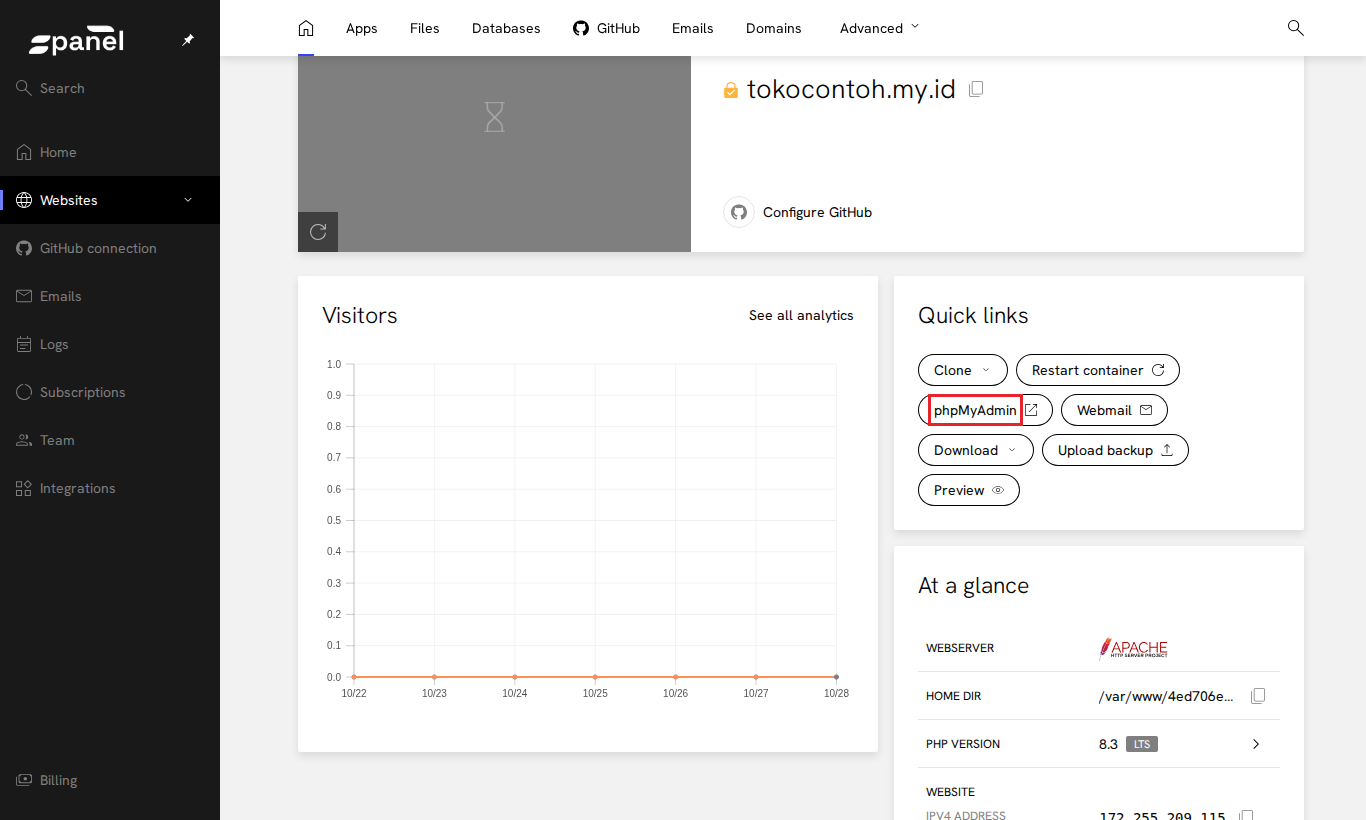Image resolution: width=1366 pixels, height=820 pixels.
Task: Click the Upload backup button
Action: (x=1115, y=450)
